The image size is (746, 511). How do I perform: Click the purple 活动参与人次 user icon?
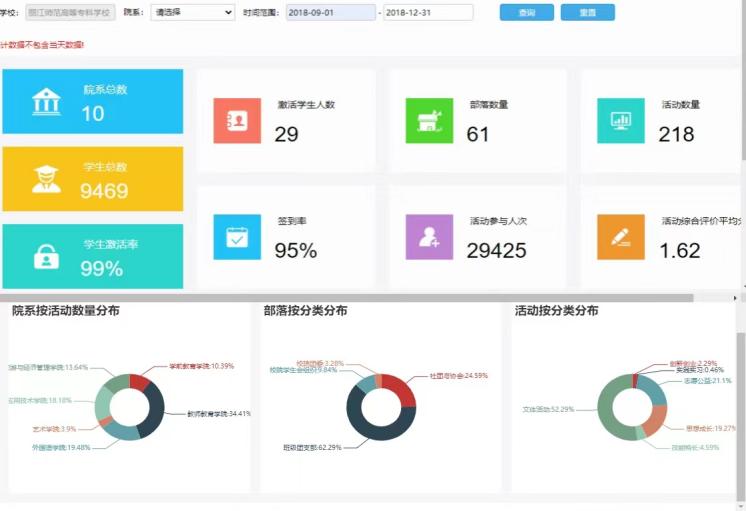(429, 237)
